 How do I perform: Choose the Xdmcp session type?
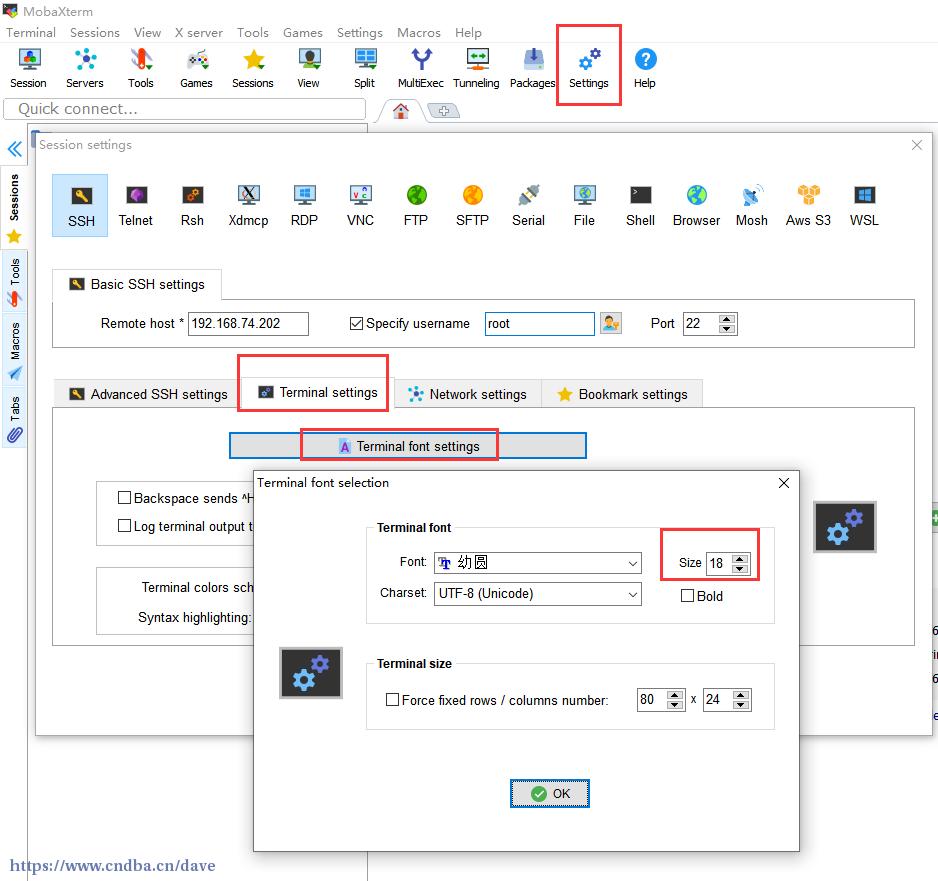point(248,206)
